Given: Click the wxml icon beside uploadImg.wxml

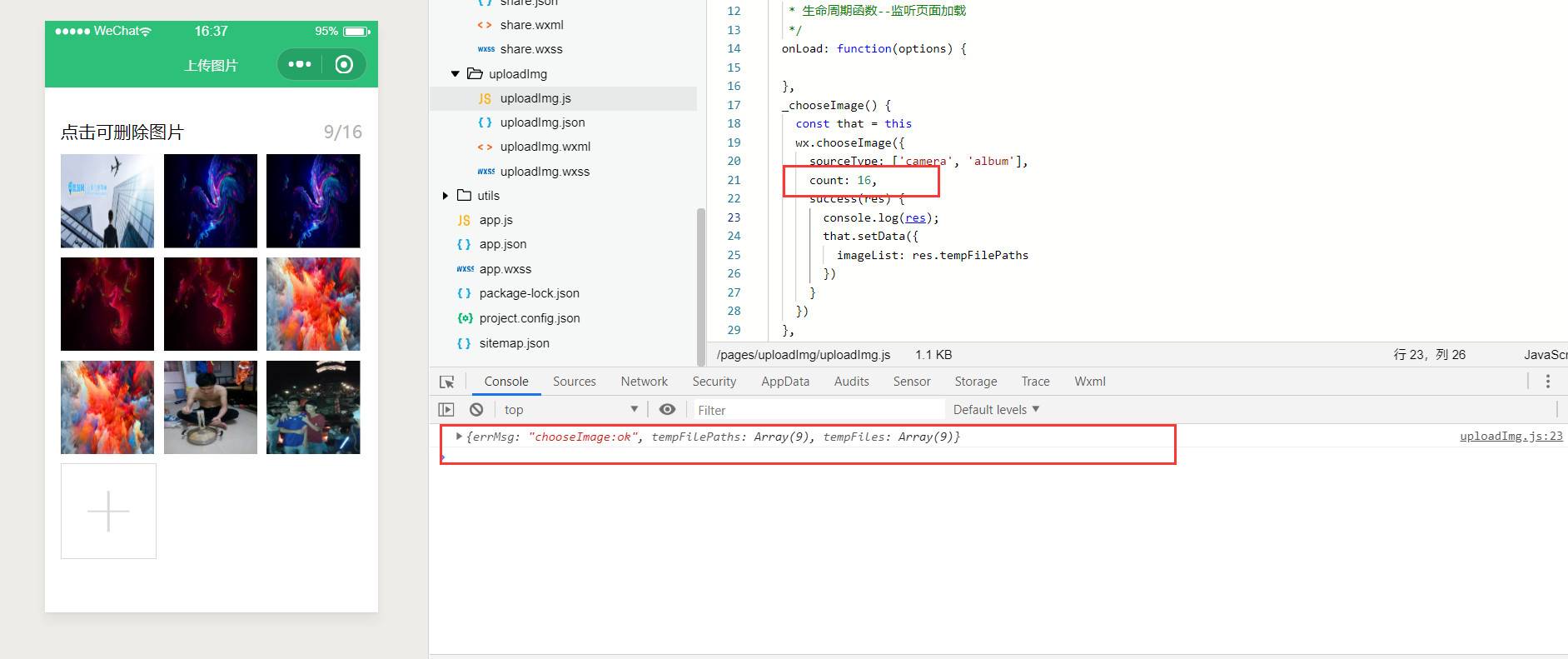Looking at the screenshot, I should pyautogui.click(x=485, y=147).
